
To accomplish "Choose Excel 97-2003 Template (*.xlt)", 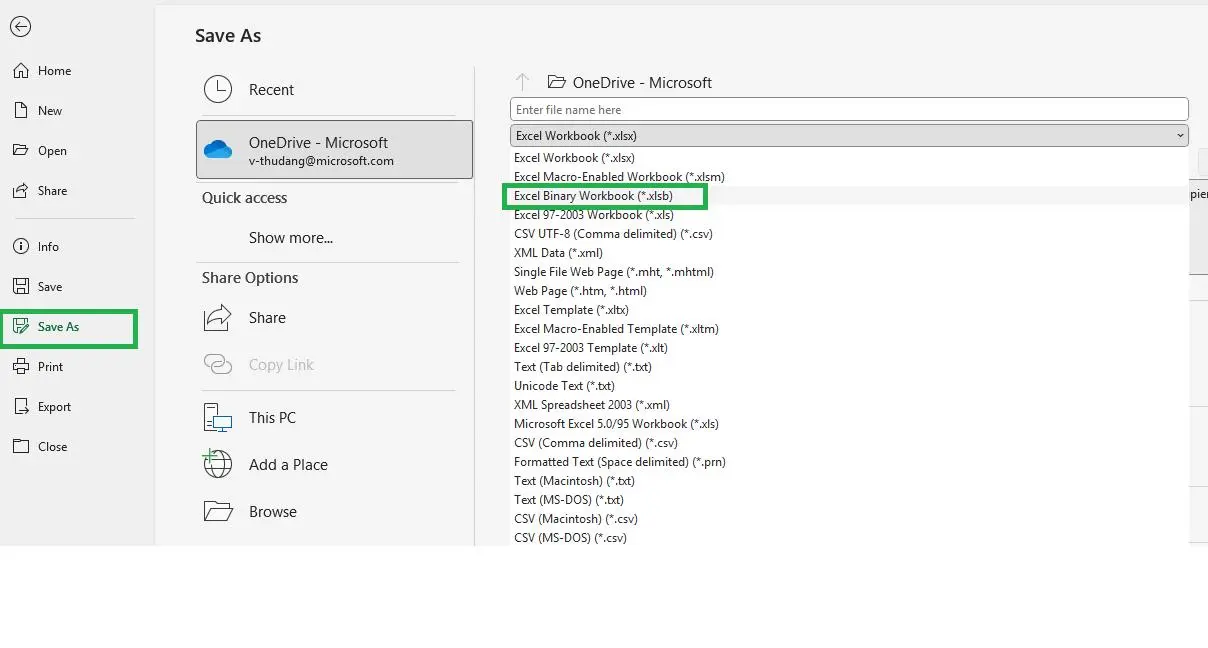I will coord(591,348).
